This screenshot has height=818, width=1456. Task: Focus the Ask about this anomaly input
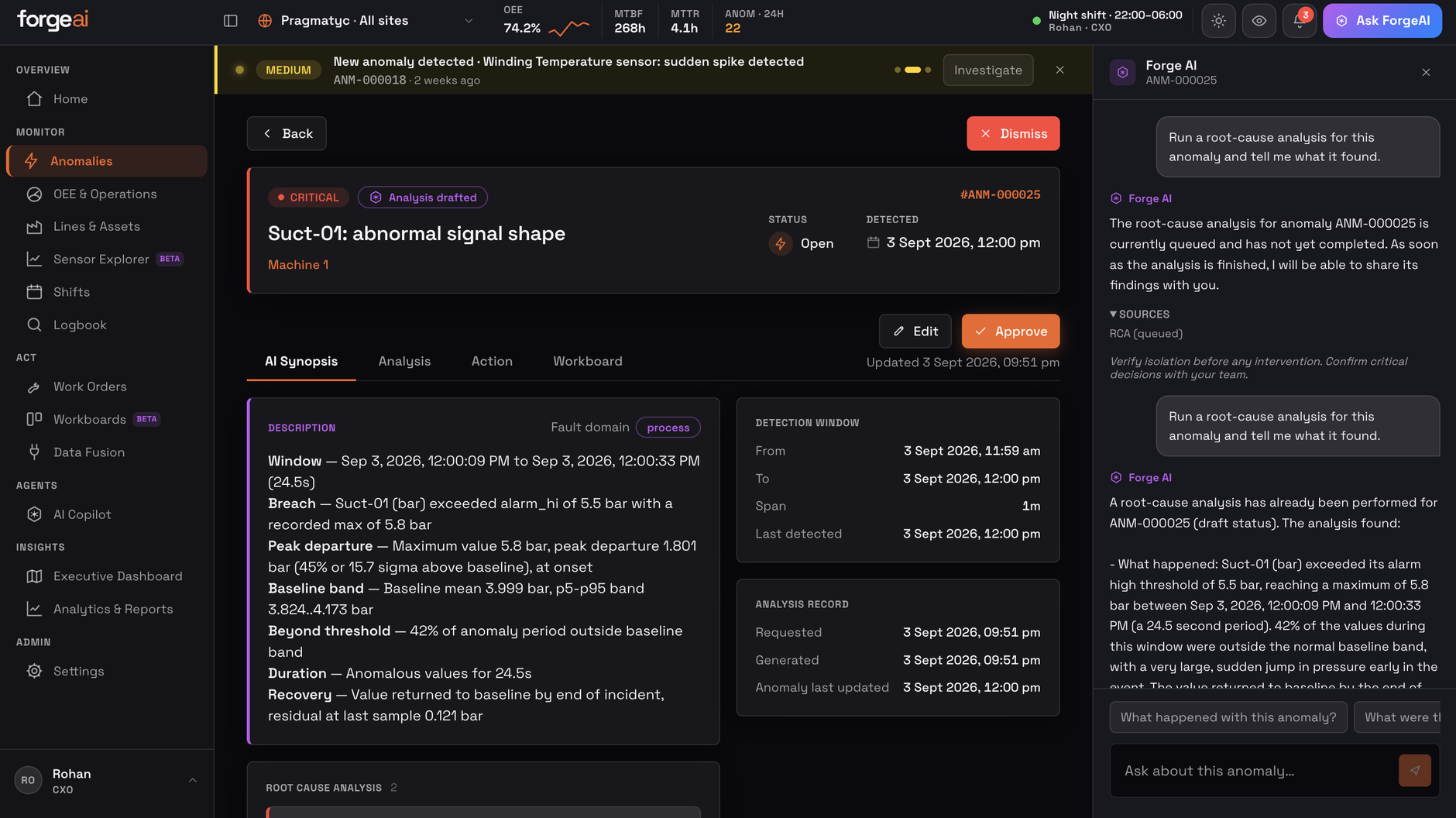1255,771
